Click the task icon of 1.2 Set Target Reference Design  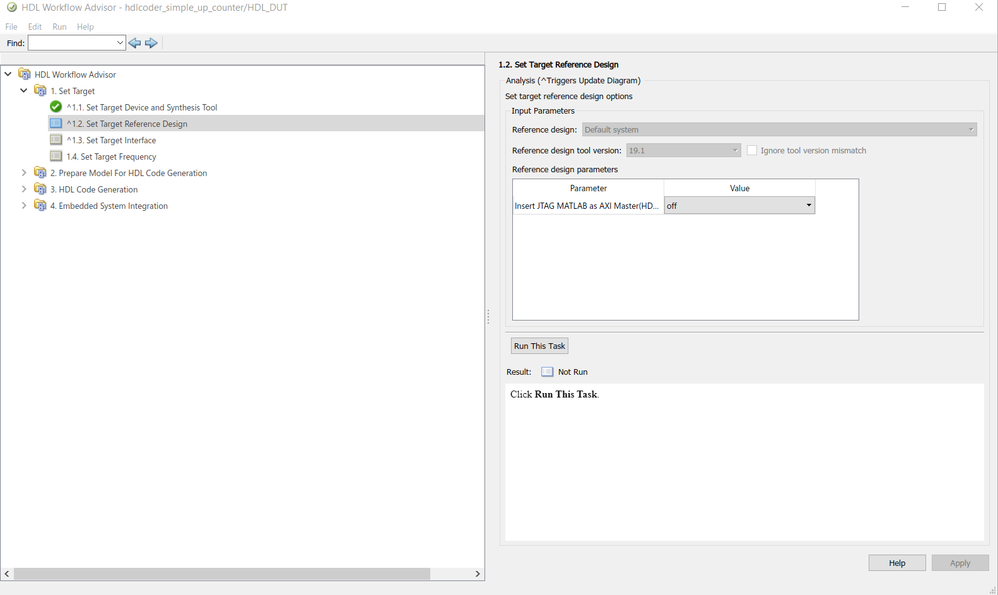(56, 123)
